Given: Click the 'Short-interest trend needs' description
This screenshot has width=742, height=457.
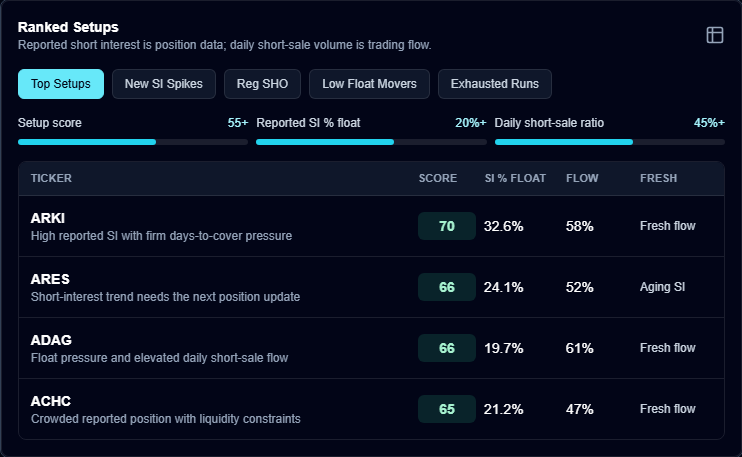Looking at the screenshot, I should (166, 297).
